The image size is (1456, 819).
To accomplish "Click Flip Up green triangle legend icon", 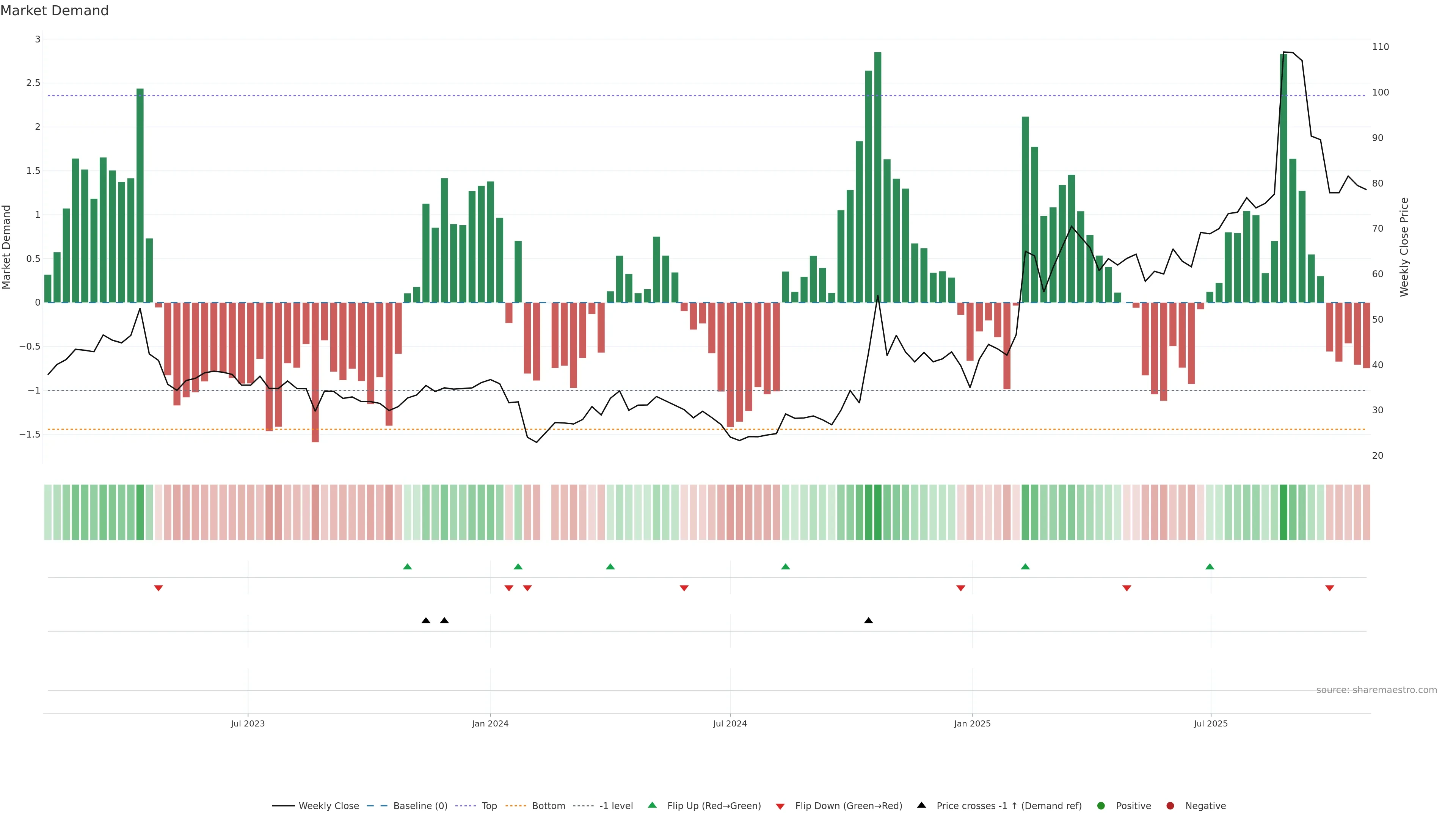I will [652, 805].
